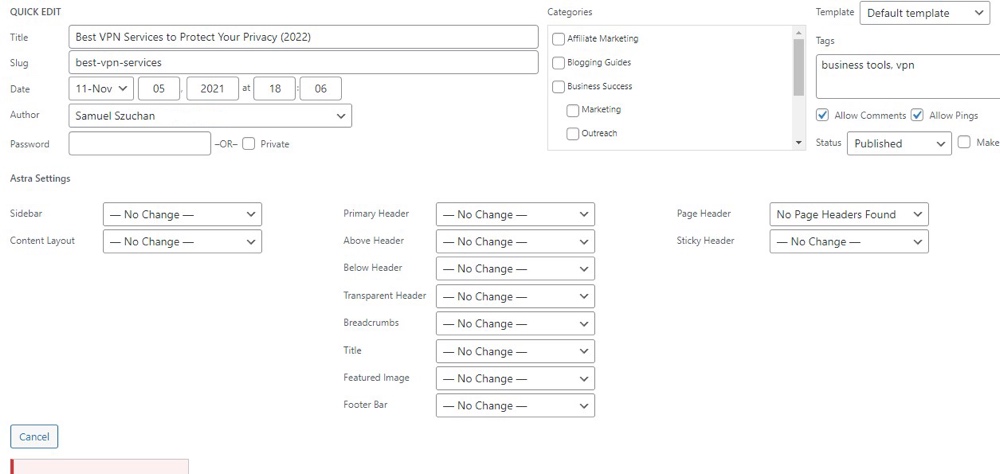This screenshot has width=1000, height=474.
Task: Uncheck the Allow Pings option
Action: point(917,116)
